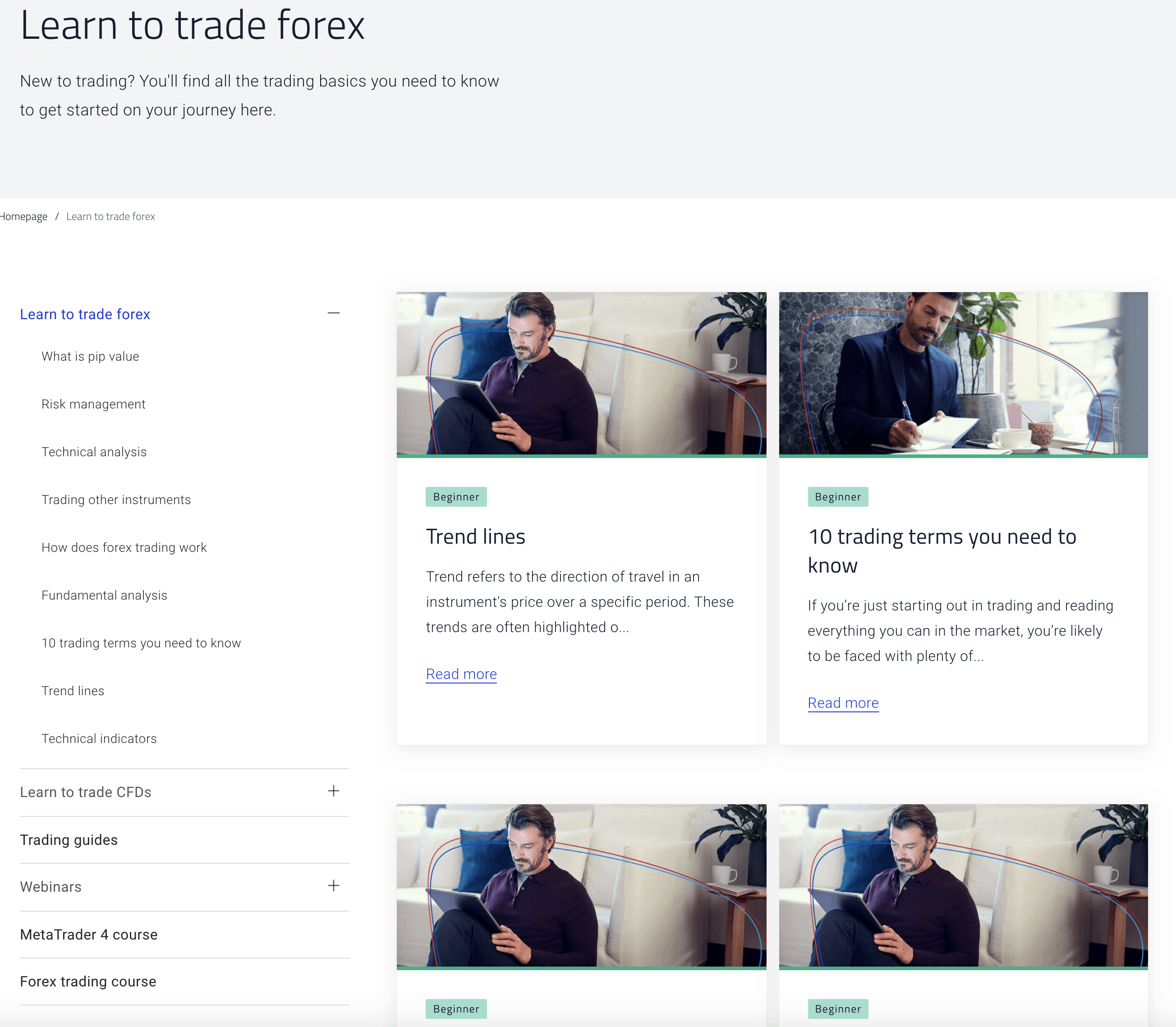Viewport: 1176px width, 1027px height.
Task: Open Fundamental analysis from sidebar
Action: click(x=104, y=596)
